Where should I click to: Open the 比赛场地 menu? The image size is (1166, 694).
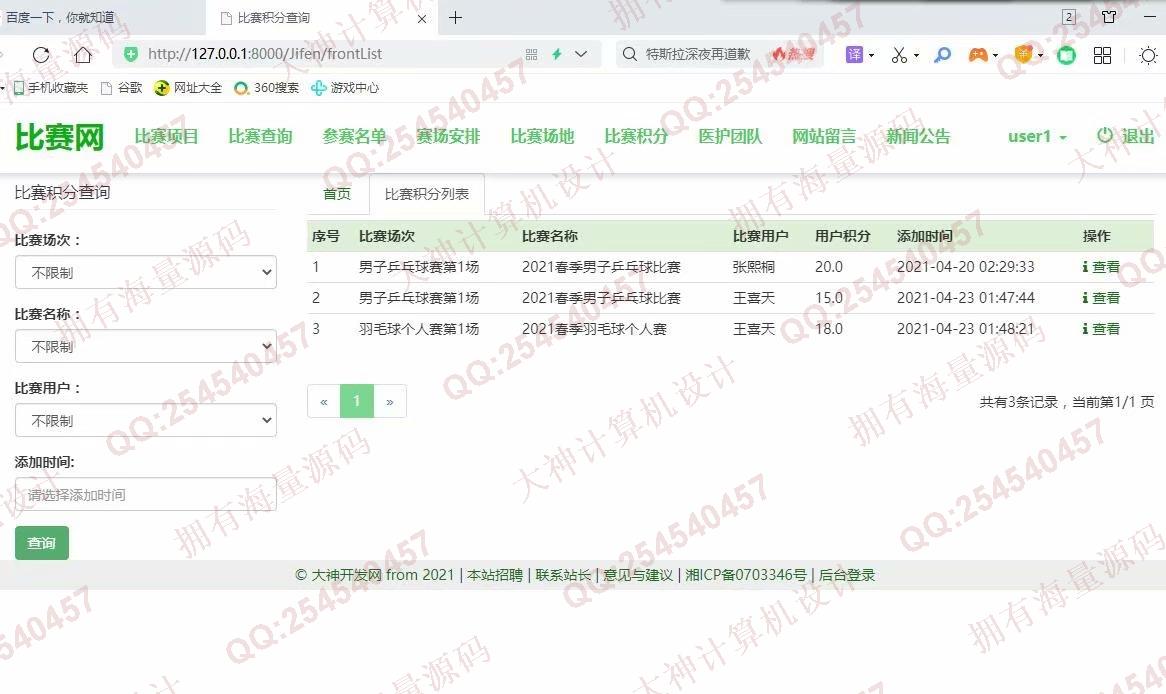[x=542, y=136]
